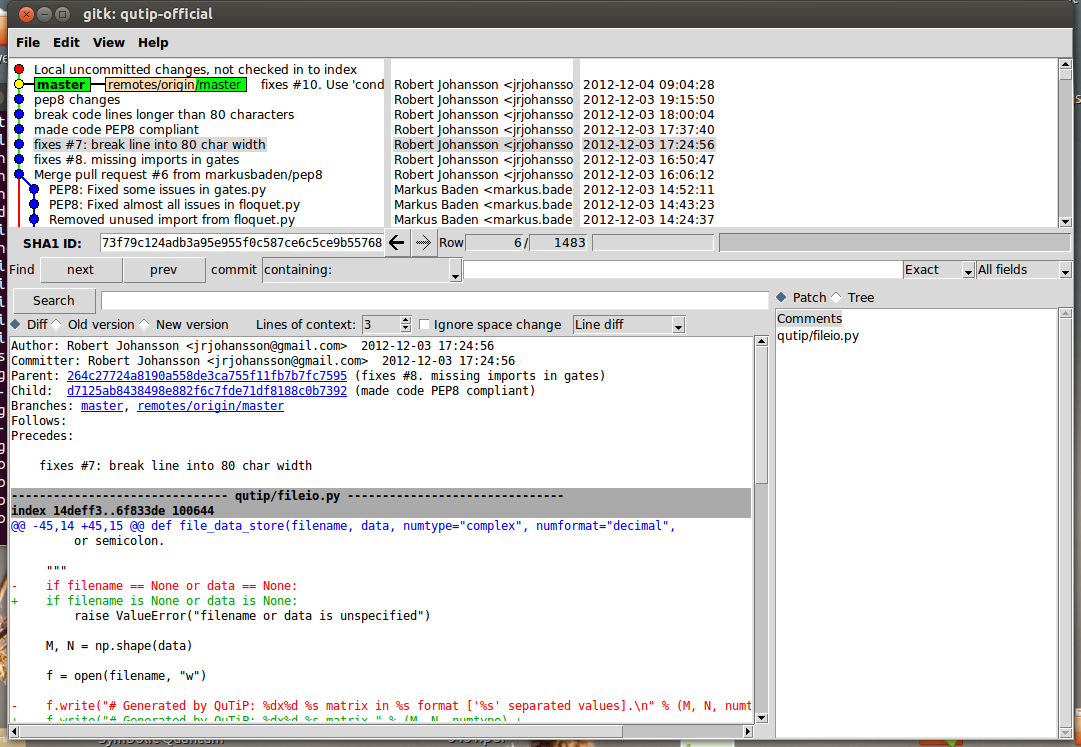The height and width of the screenshot is (747, 1081).
Task: Open the View menu
Action: pyautogui.click(x=108, y=42)
